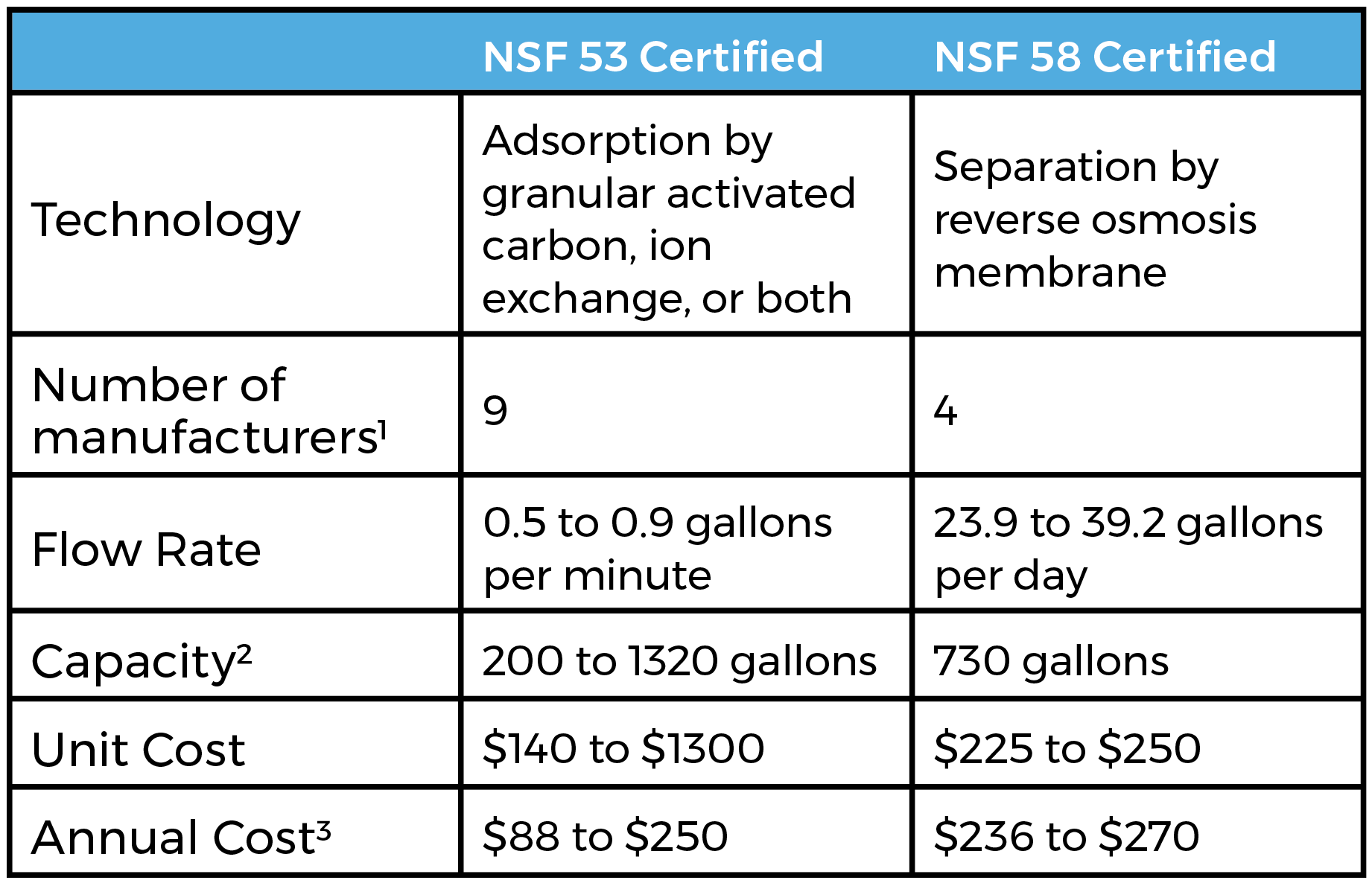The height and width of the screenshot is (883, 1372).
Task: Click the 730 gallons capacity cell
Action: 1051,661
